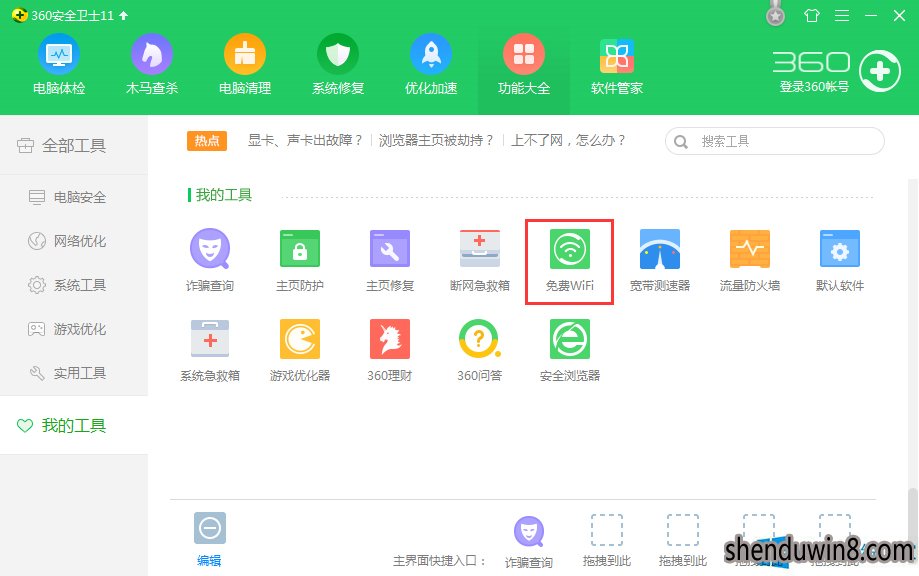The image size is (919, 576).
Task: Launch the 诈骗查询 tool
Action: click(210, 260)
